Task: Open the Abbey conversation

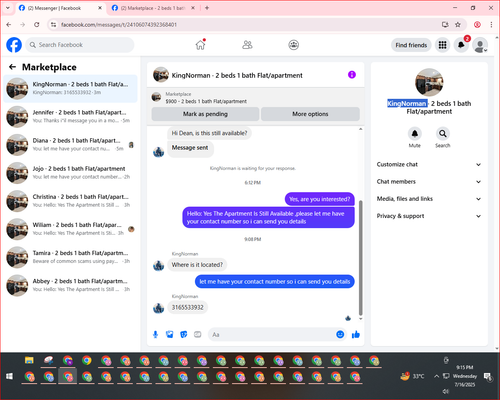Action: tap(70, 285)
